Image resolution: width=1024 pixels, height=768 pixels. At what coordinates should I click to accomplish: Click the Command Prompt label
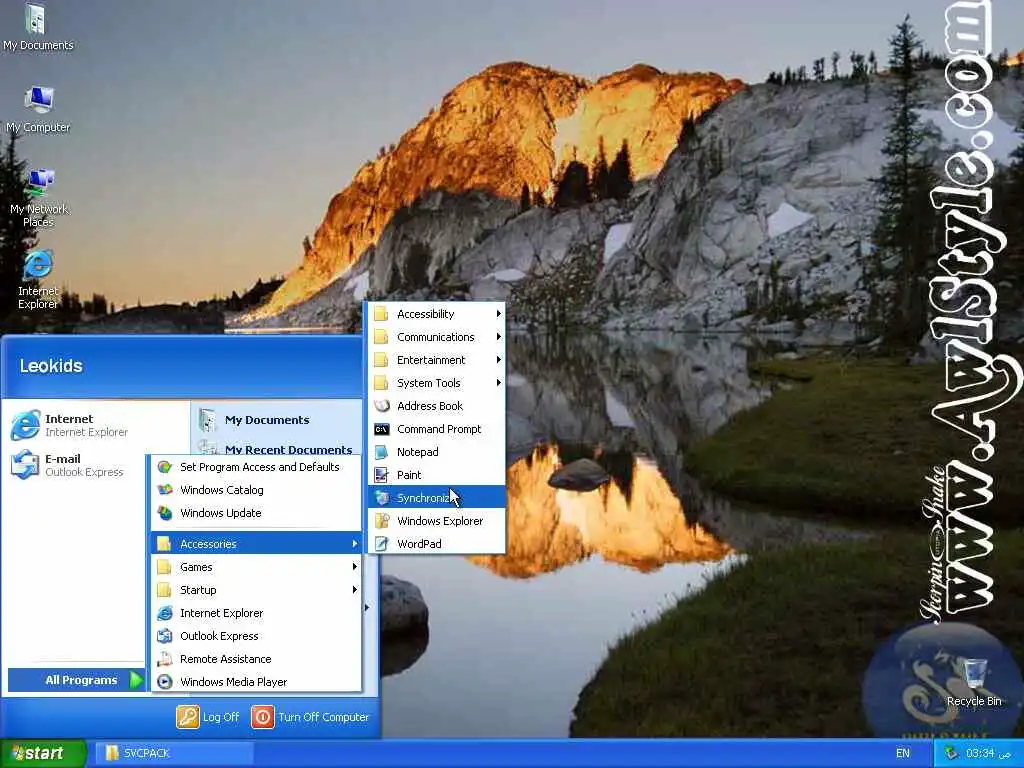click(439, 429)
